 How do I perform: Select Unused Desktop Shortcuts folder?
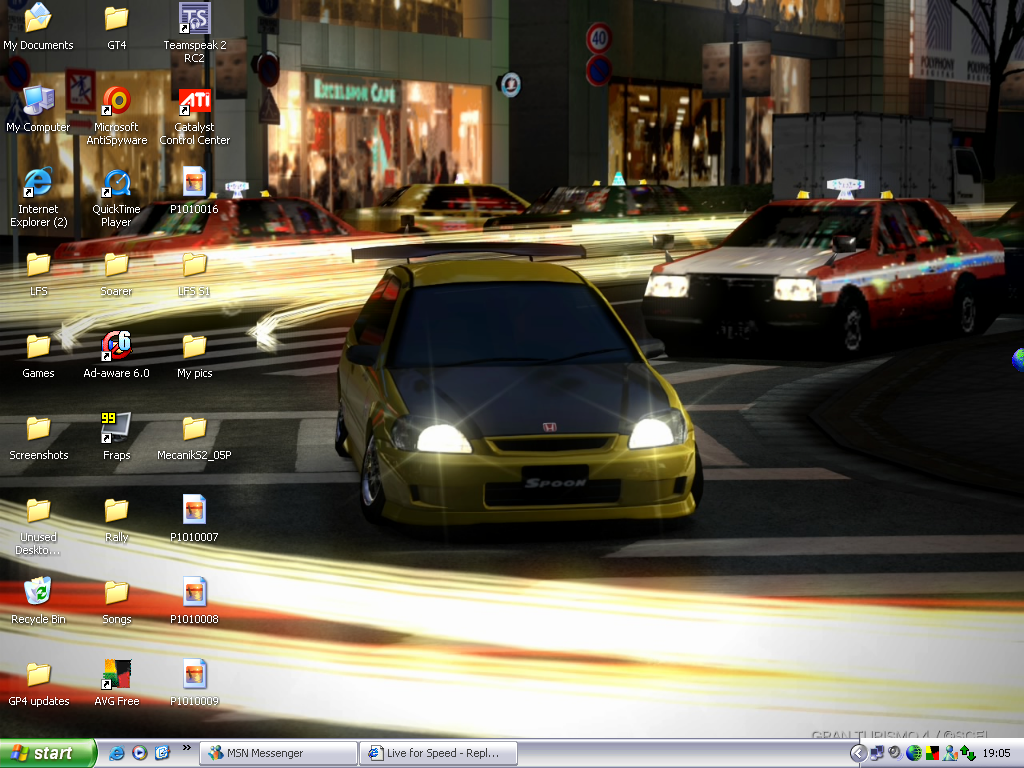(38, 526)
